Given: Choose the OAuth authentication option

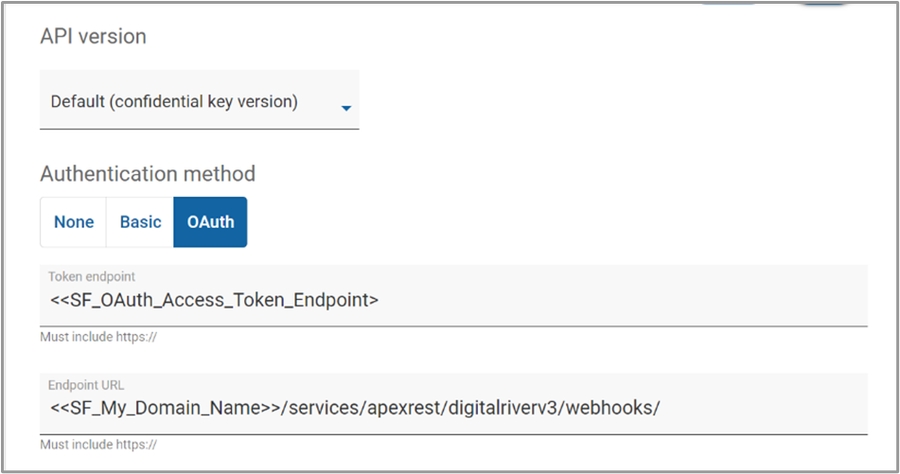Looking at the screenshot, I should click(x=210, y=222).
